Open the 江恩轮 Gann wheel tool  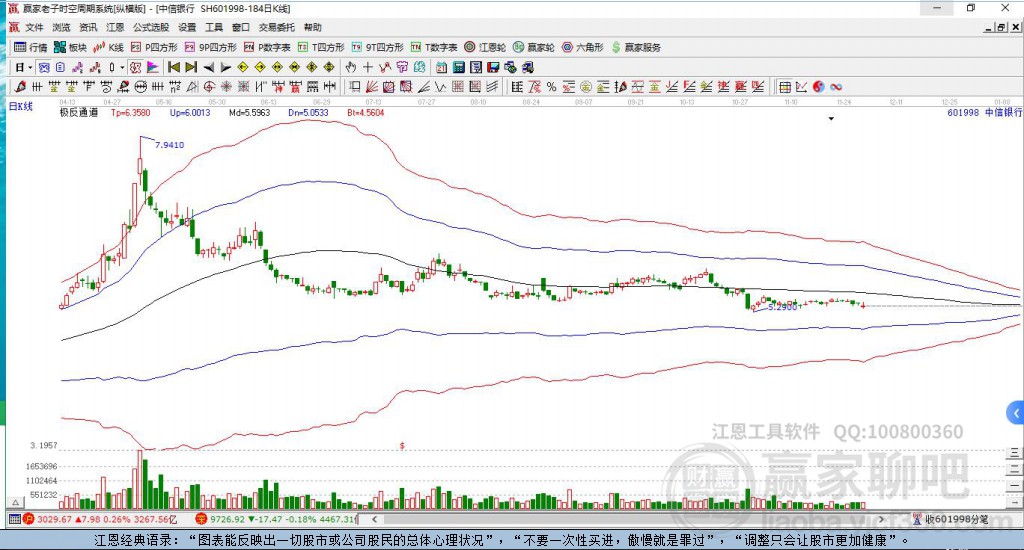(x=485, y=47)
